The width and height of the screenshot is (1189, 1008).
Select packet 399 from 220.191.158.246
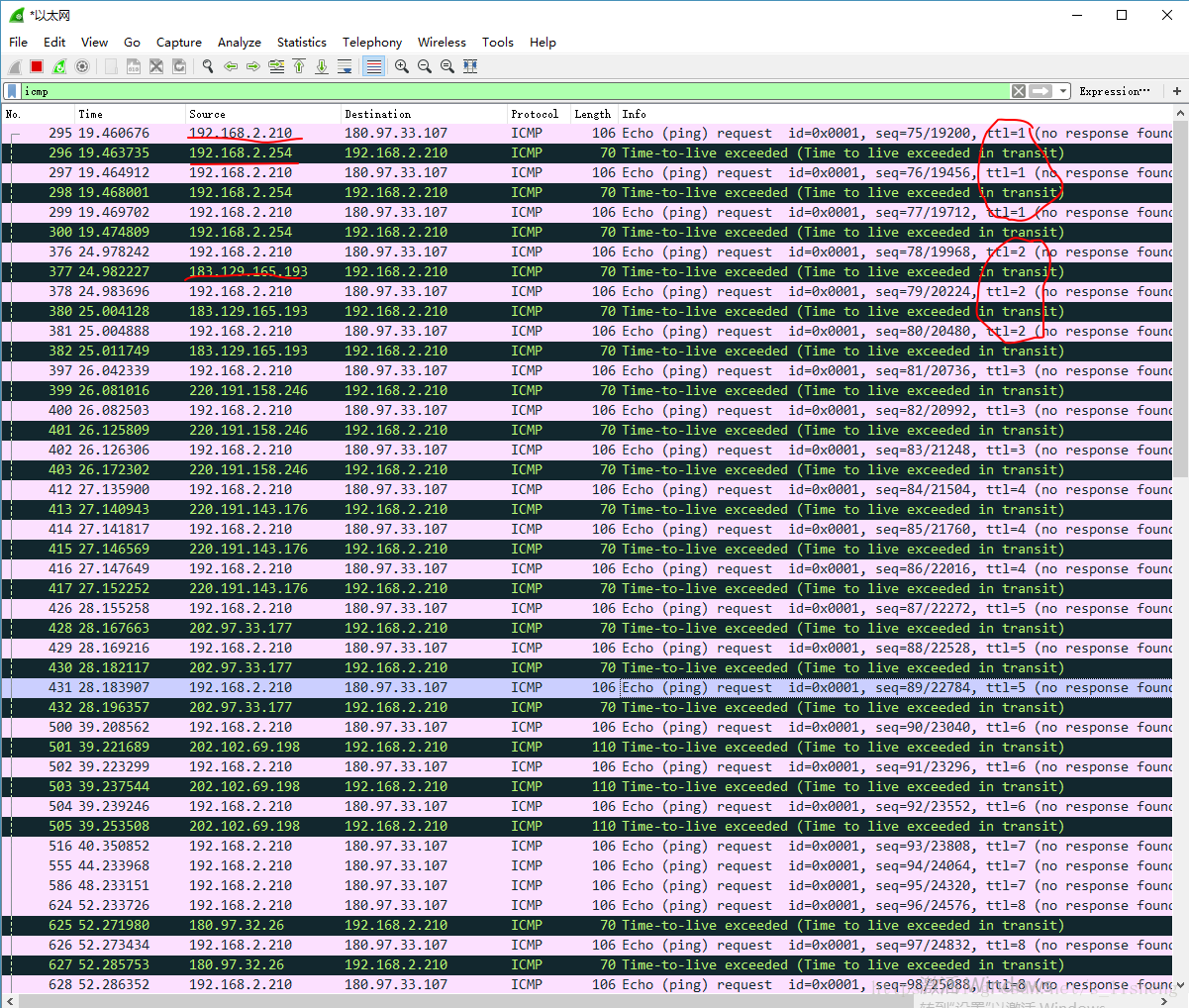pos(587,390)
